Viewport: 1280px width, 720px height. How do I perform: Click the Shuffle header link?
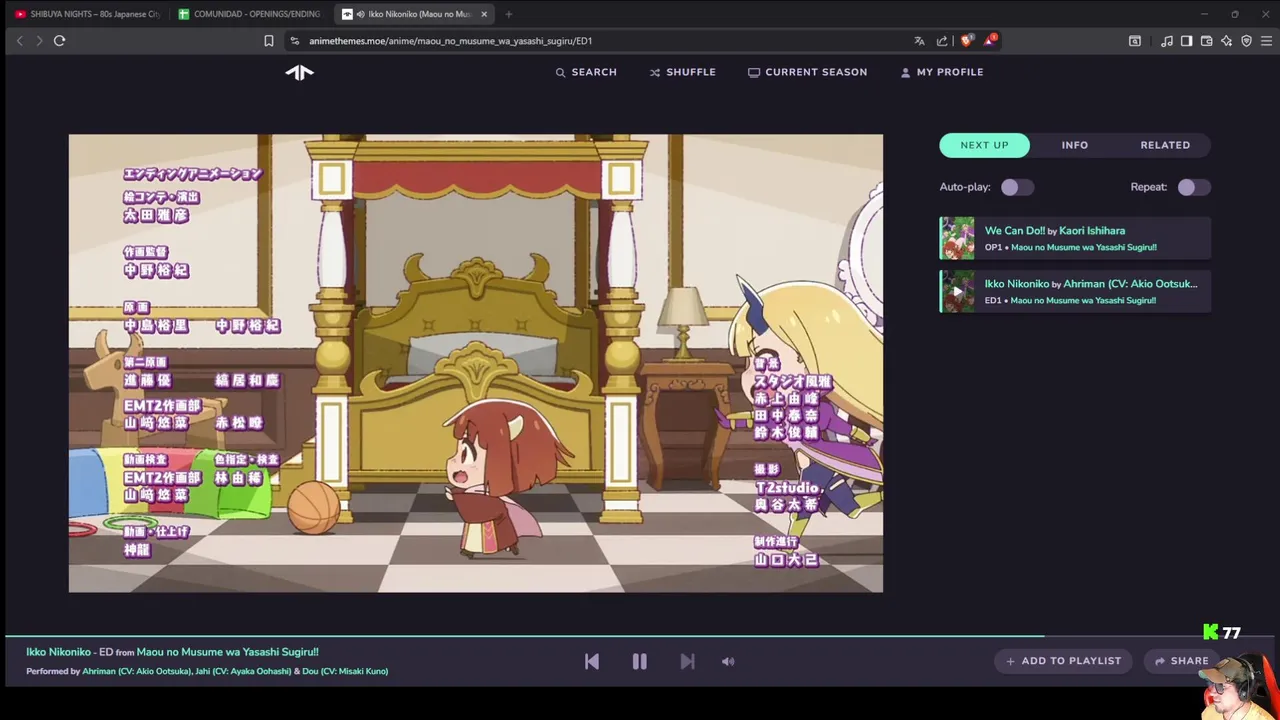pos(682,72)
